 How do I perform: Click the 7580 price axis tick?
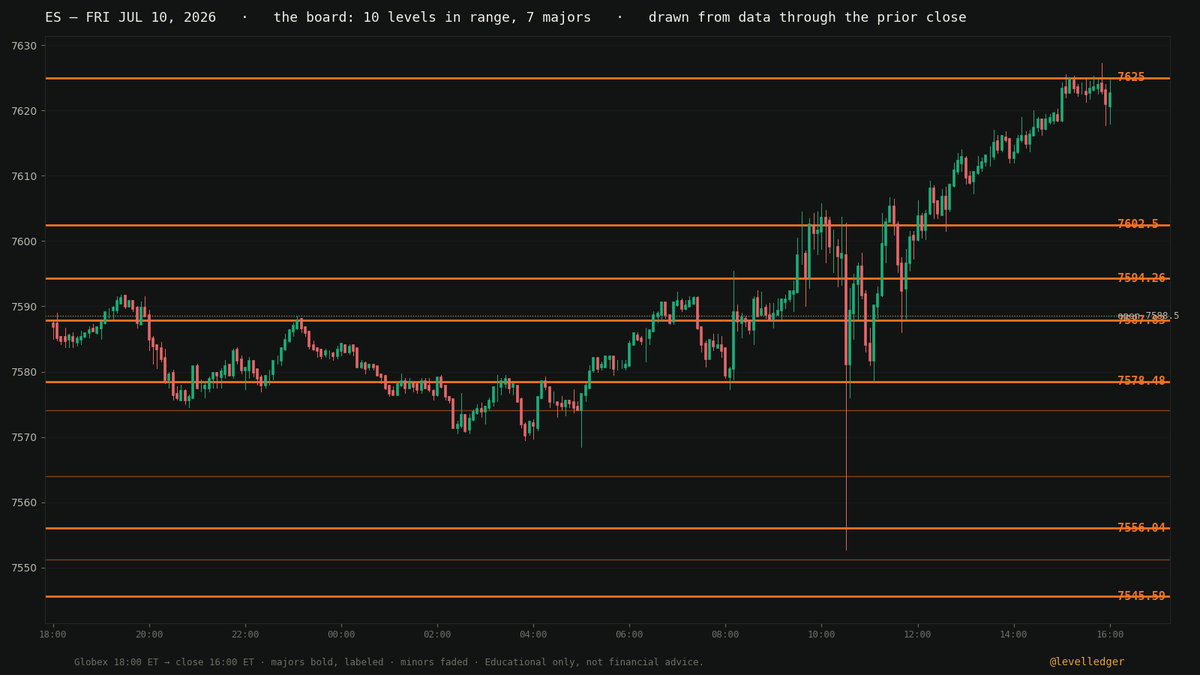point(23,372)
